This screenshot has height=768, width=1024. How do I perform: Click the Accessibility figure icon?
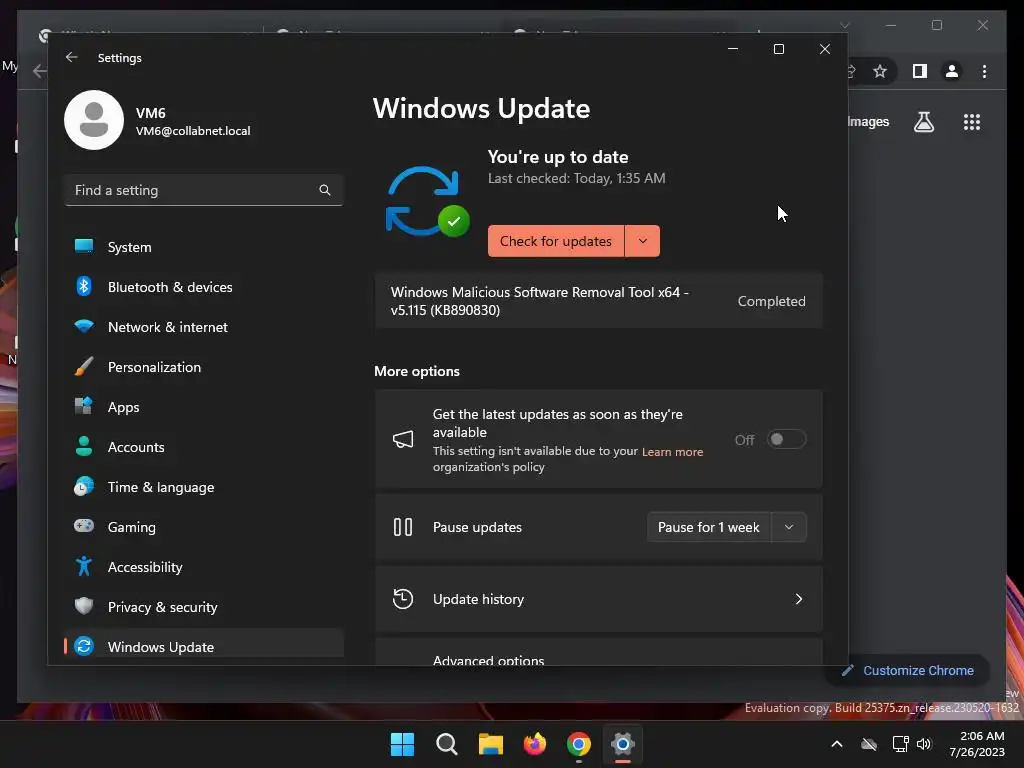tap(84, 566)
